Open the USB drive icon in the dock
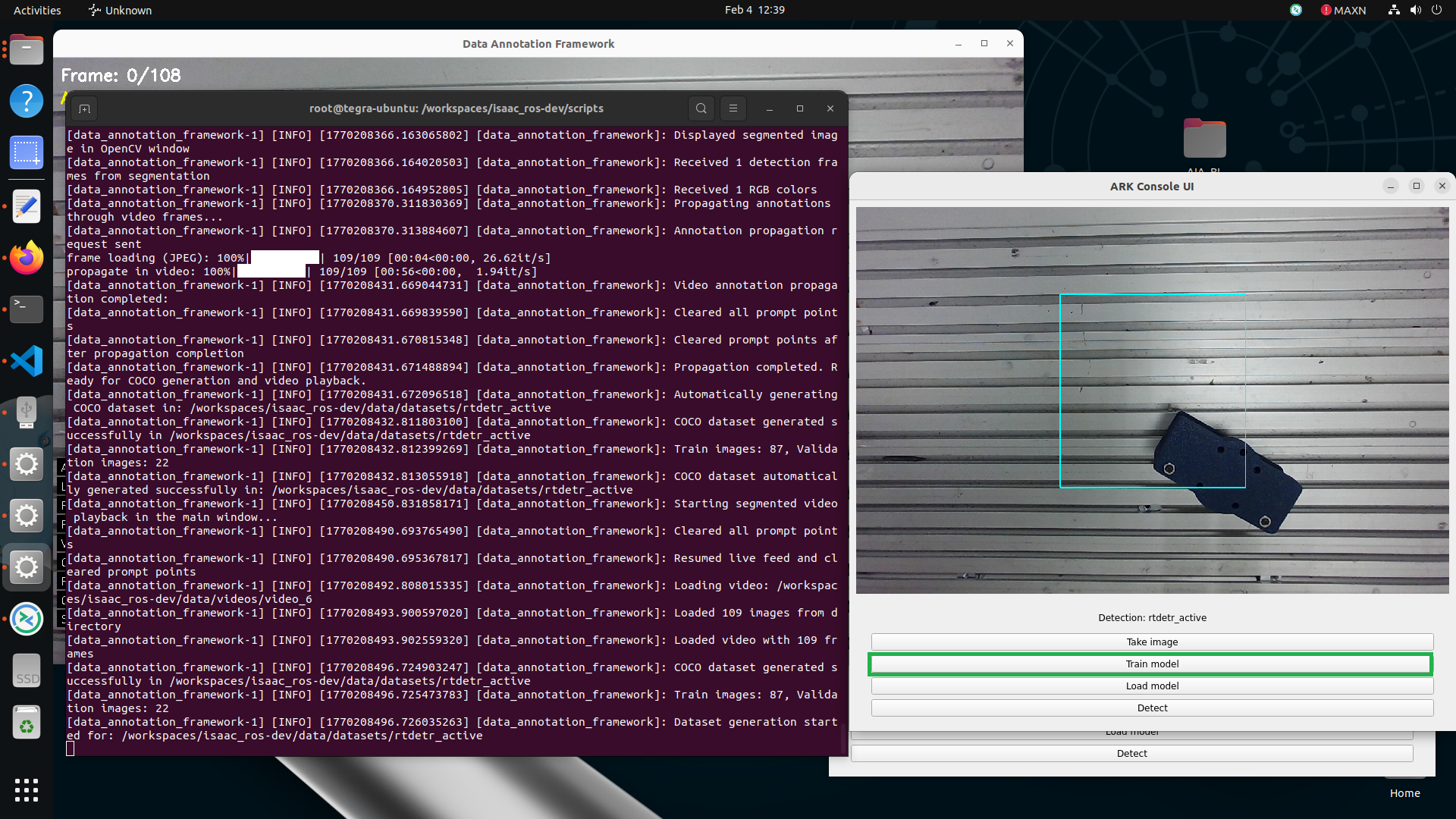This screenshot has height=819, width=1456. pyautogui.click(x=27, y=413)
